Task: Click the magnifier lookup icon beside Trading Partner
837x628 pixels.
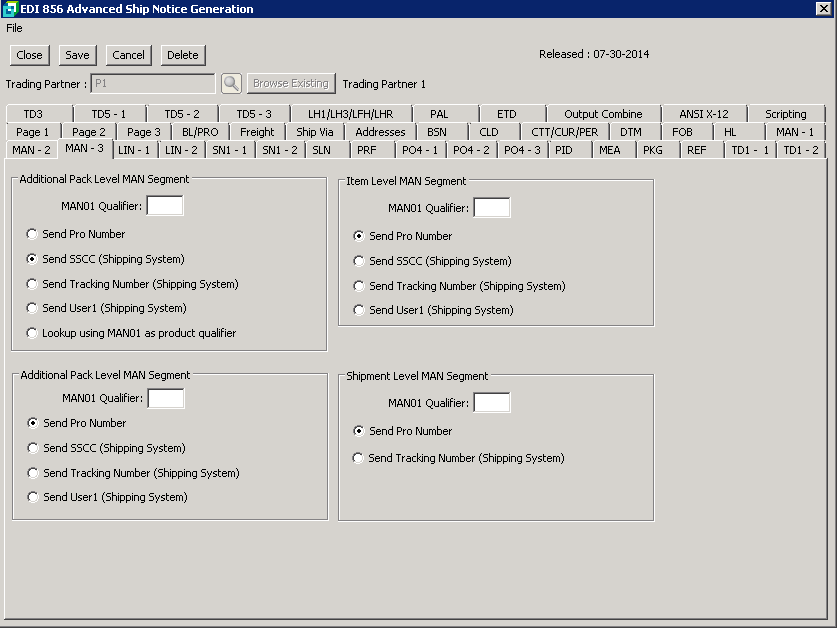Action: (x=231, y=84)
